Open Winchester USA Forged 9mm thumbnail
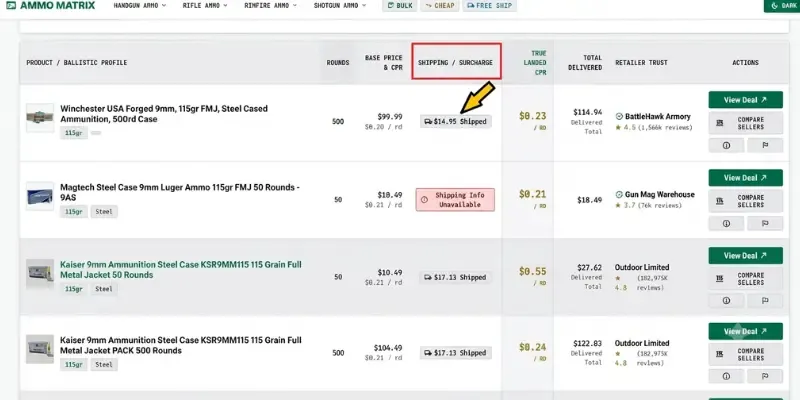Screen dimensions: 800x400 click(x=40, y=118)
